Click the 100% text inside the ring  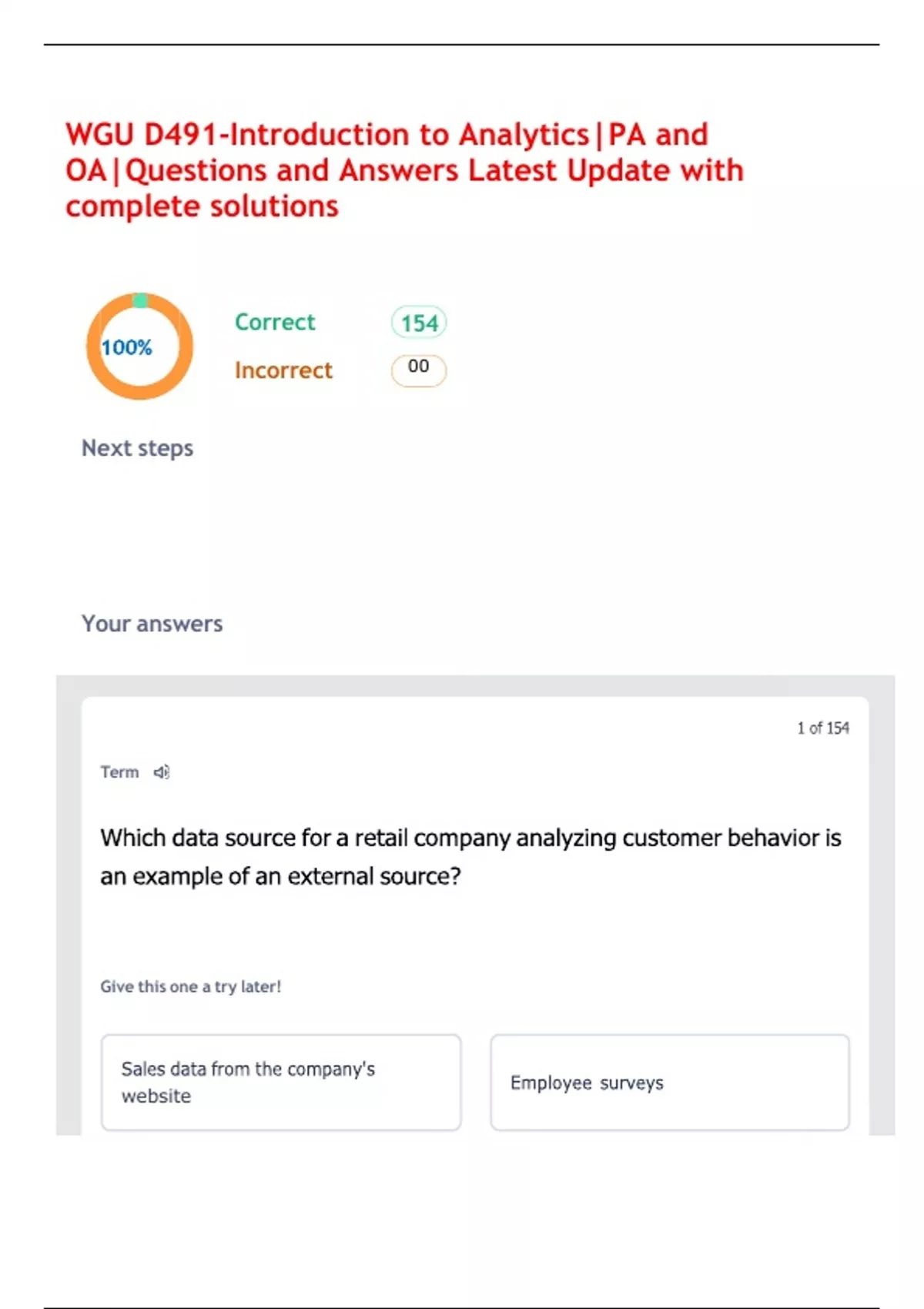[127, 347]
